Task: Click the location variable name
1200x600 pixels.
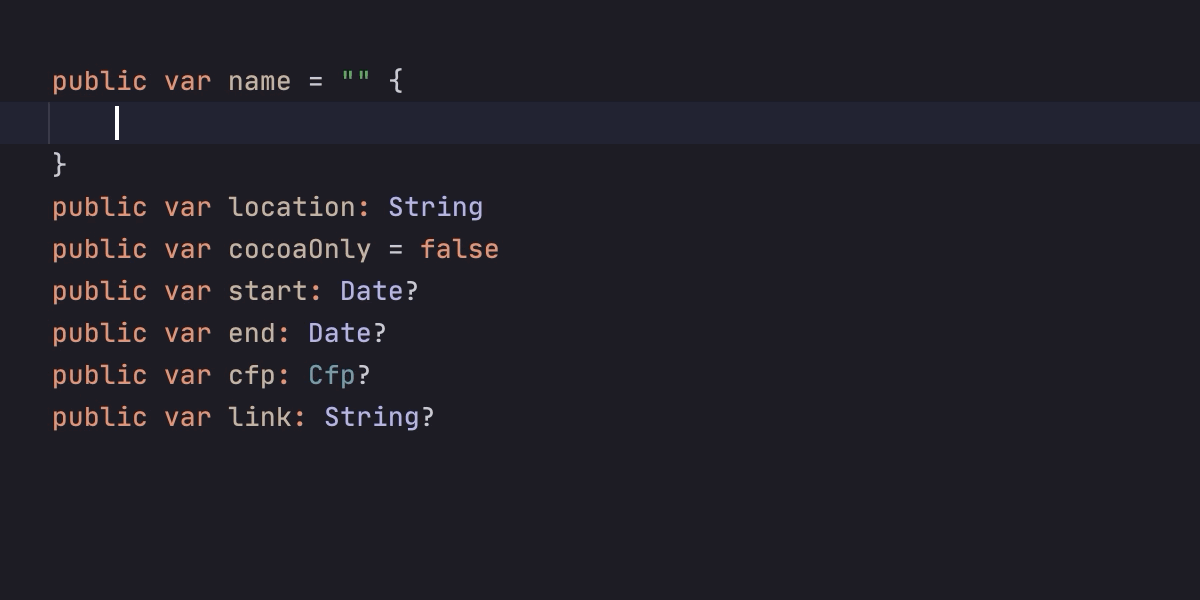Action: (292, 207)
